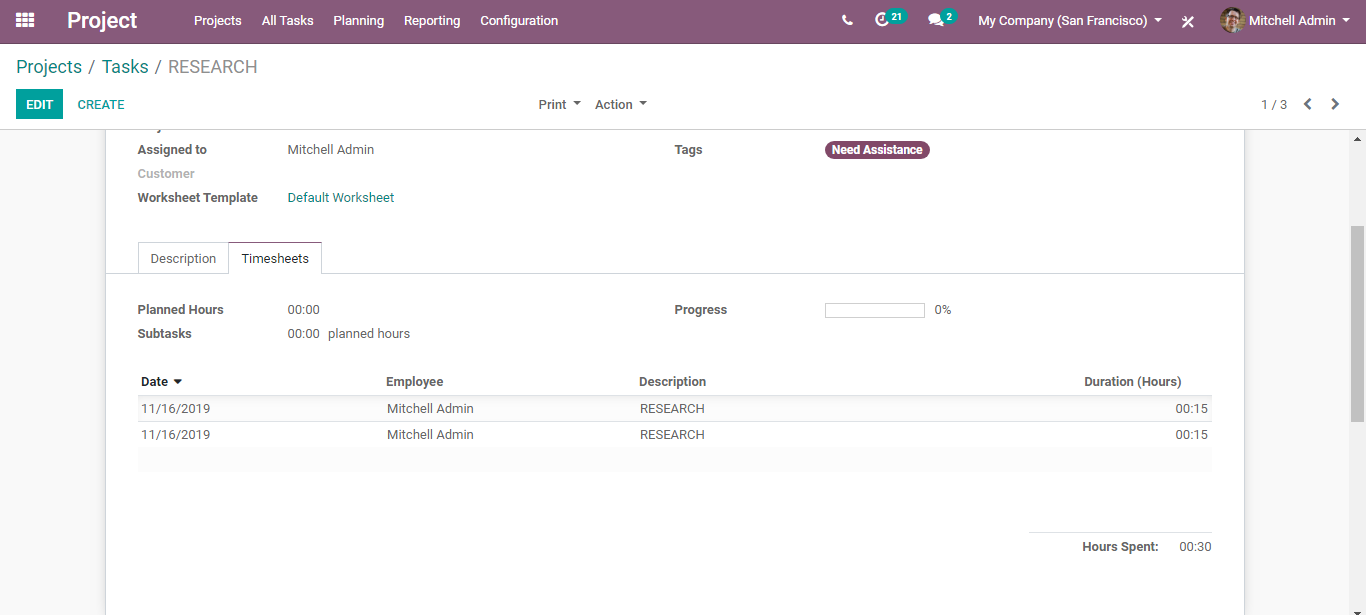Sort by Description column header
Screen dimensions: 1366x615
(673, 382)
